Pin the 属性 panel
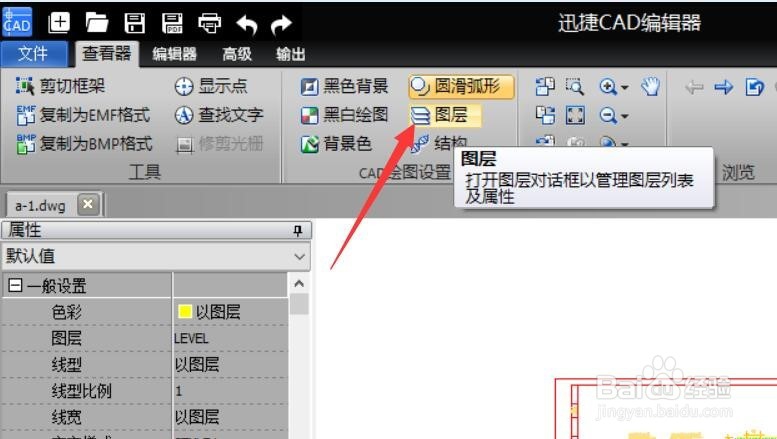 (x=297, y=230)
